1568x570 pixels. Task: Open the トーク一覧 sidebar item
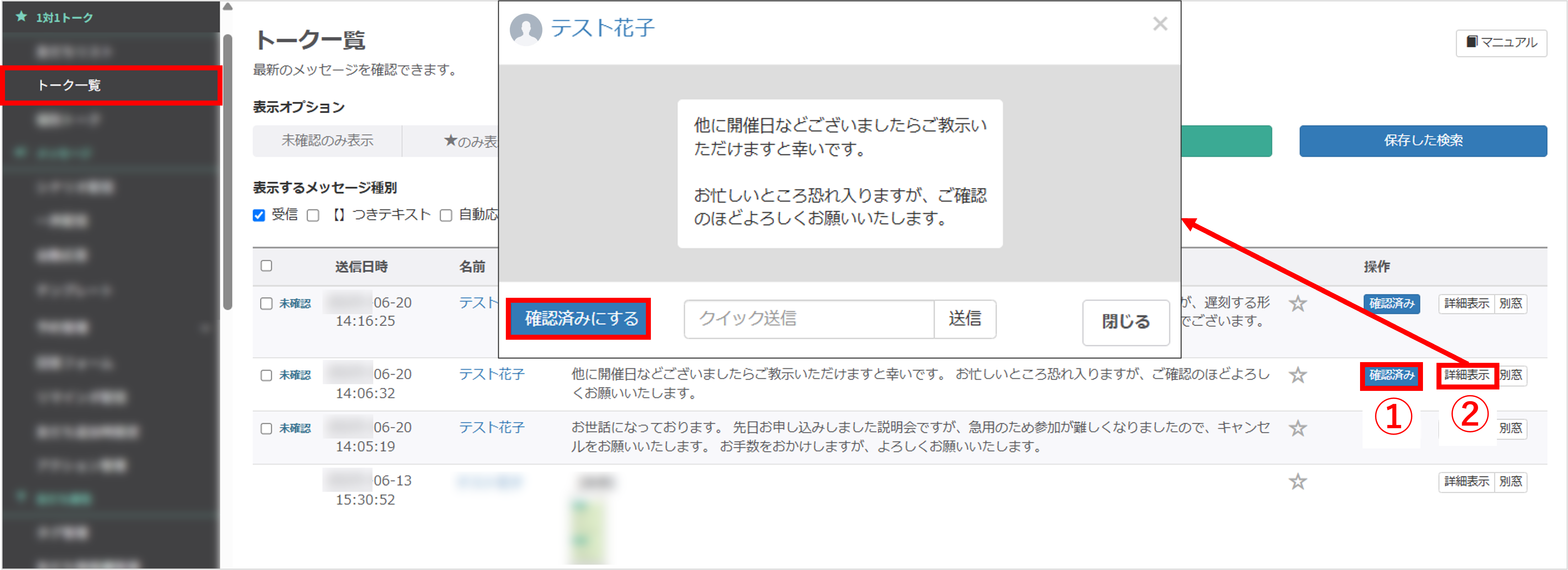(111, 85)
